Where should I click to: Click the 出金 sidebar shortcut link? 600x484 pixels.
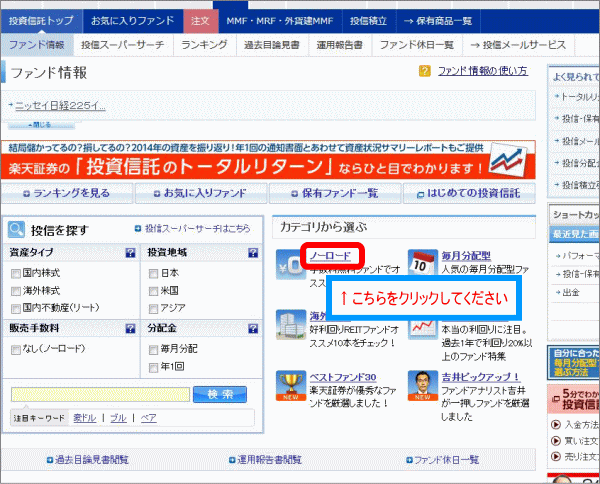[571, 293]
